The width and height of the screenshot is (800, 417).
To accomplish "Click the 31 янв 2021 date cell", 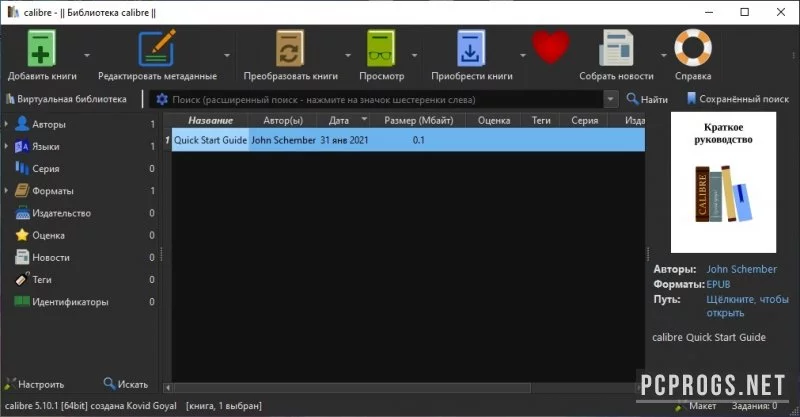I will tap(344, 140).
